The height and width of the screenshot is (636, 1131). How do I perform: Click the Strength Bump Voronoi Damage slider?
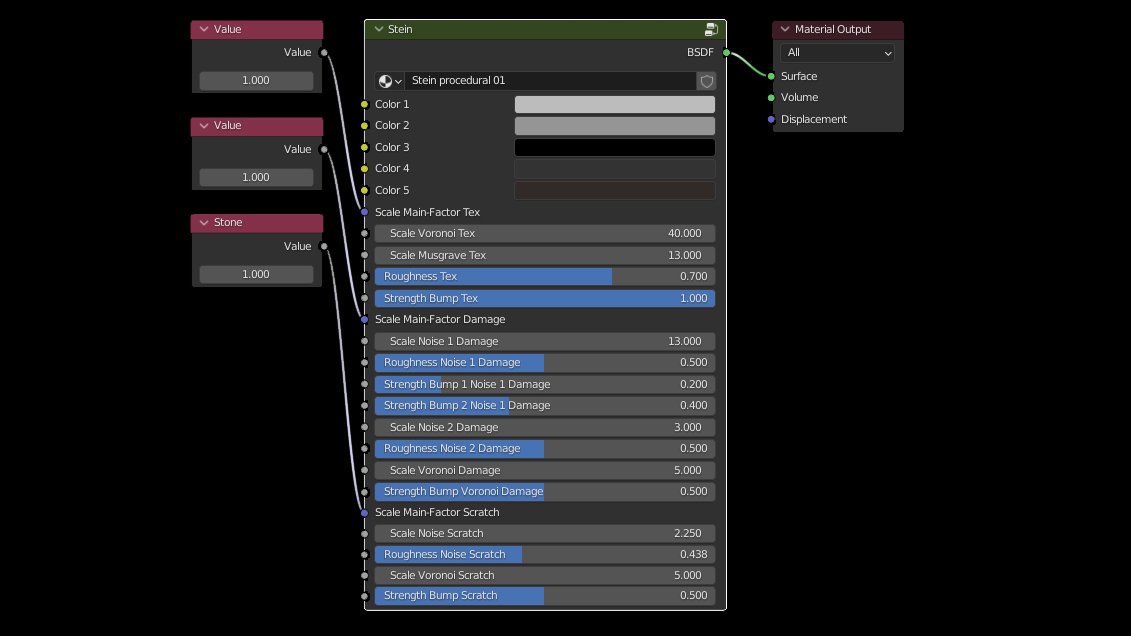[544, 491]
